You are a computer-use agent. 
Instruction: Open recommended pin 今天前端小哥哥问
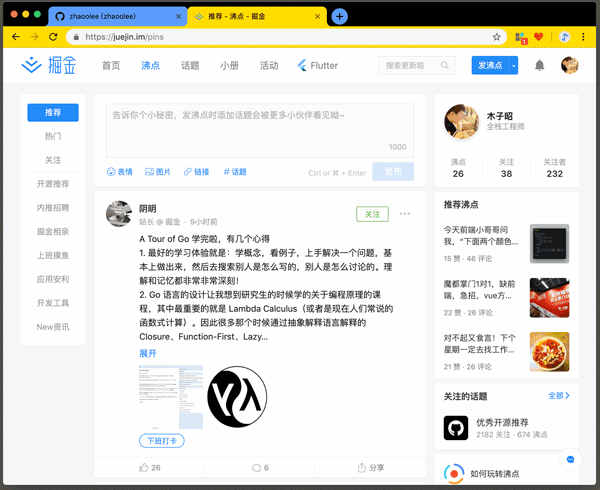(506, 244)
